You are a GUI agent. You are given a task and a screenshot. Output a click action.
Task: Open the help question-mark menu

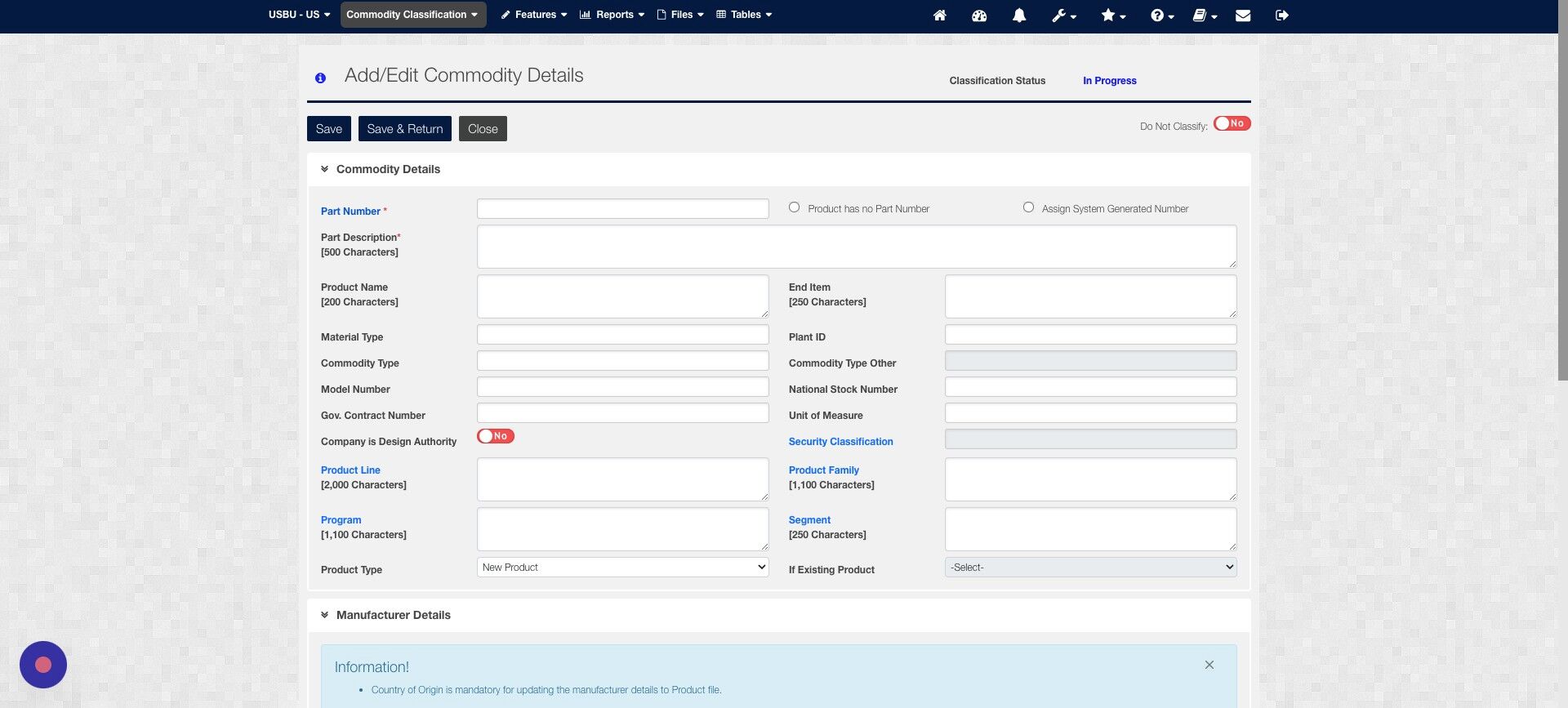click(x=1162, y=15)
